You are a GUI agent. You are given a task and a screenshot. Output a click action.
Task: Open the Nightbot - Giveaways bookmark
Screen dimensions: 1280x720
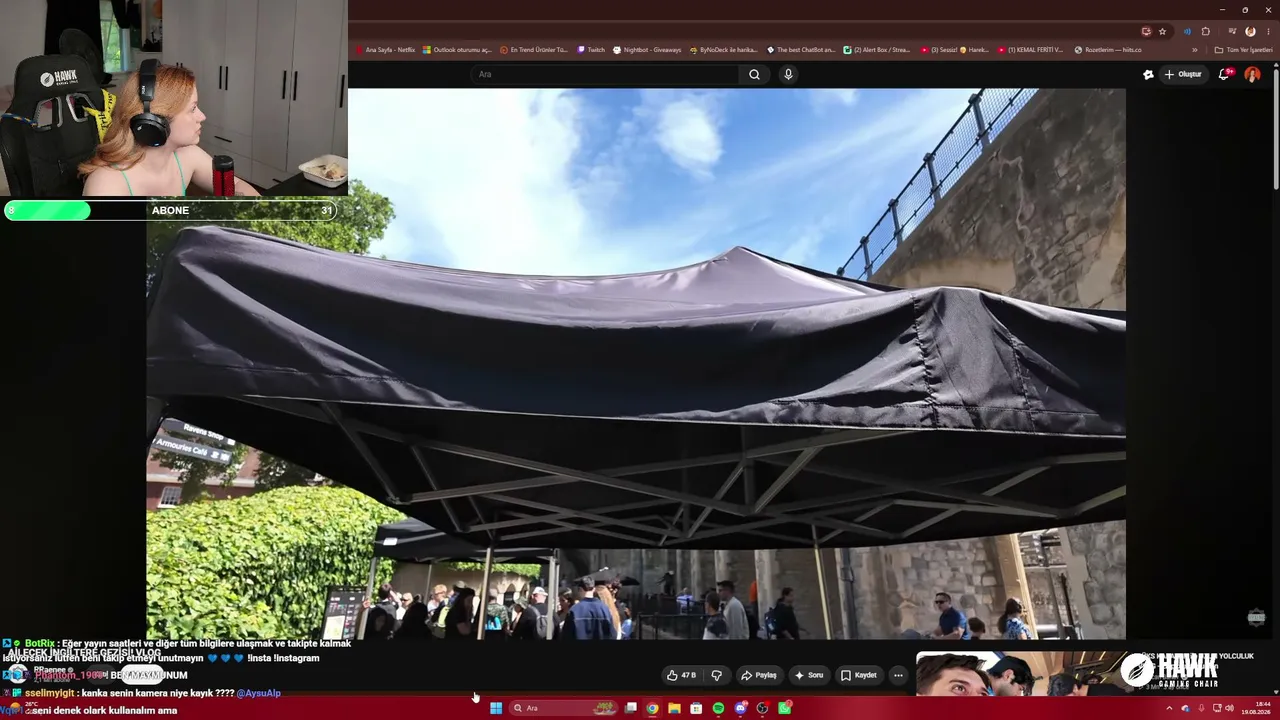coord(647,50)
